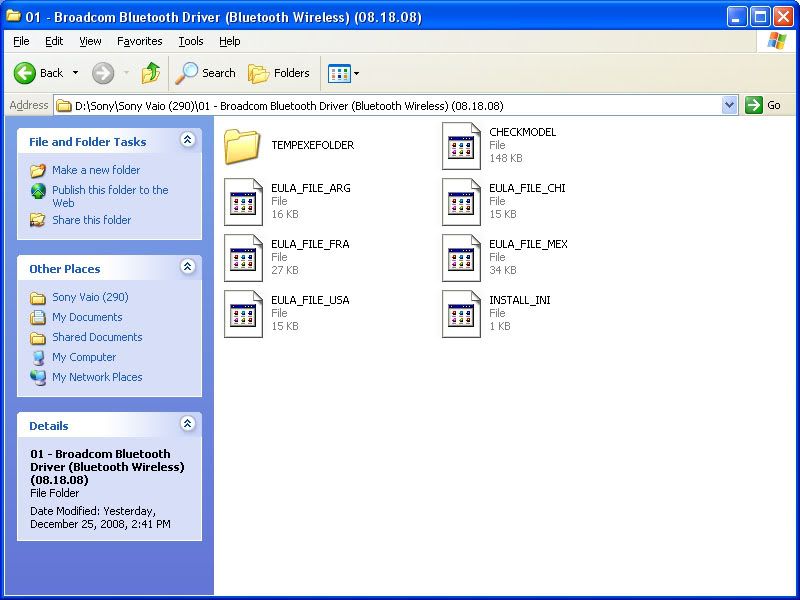Select the EULA_FILE_MEX file icon
This screenshot has height=600, width=800.
(461, 258)
